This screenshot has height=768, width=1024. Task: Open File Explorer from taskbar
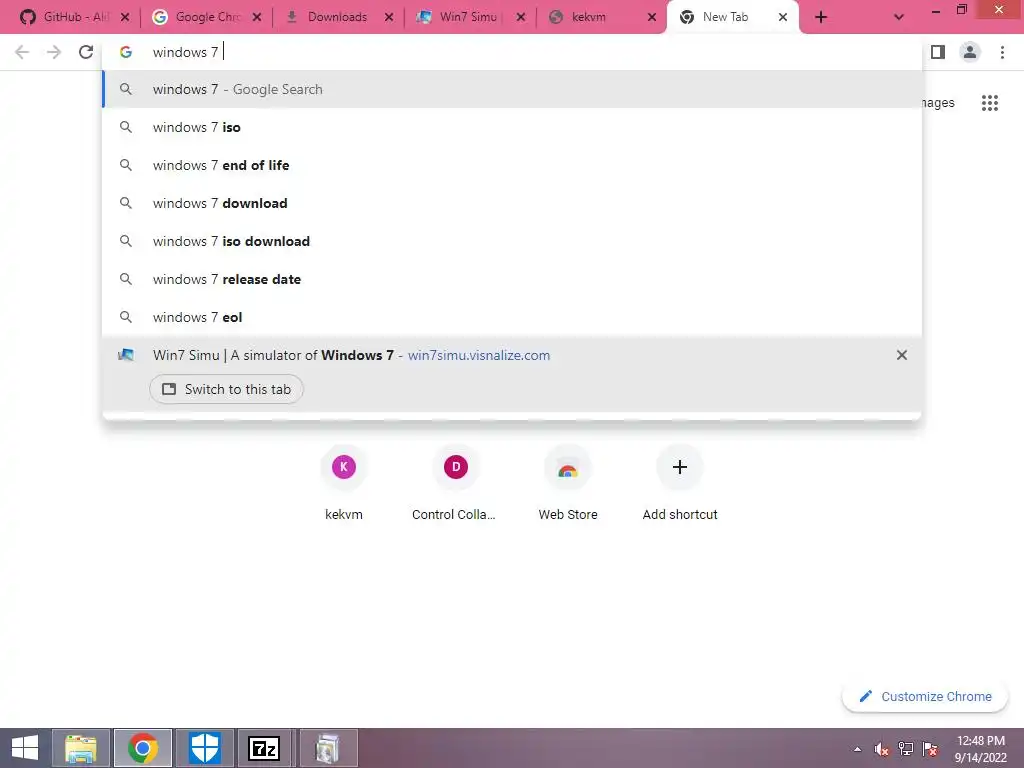(80, 748)
